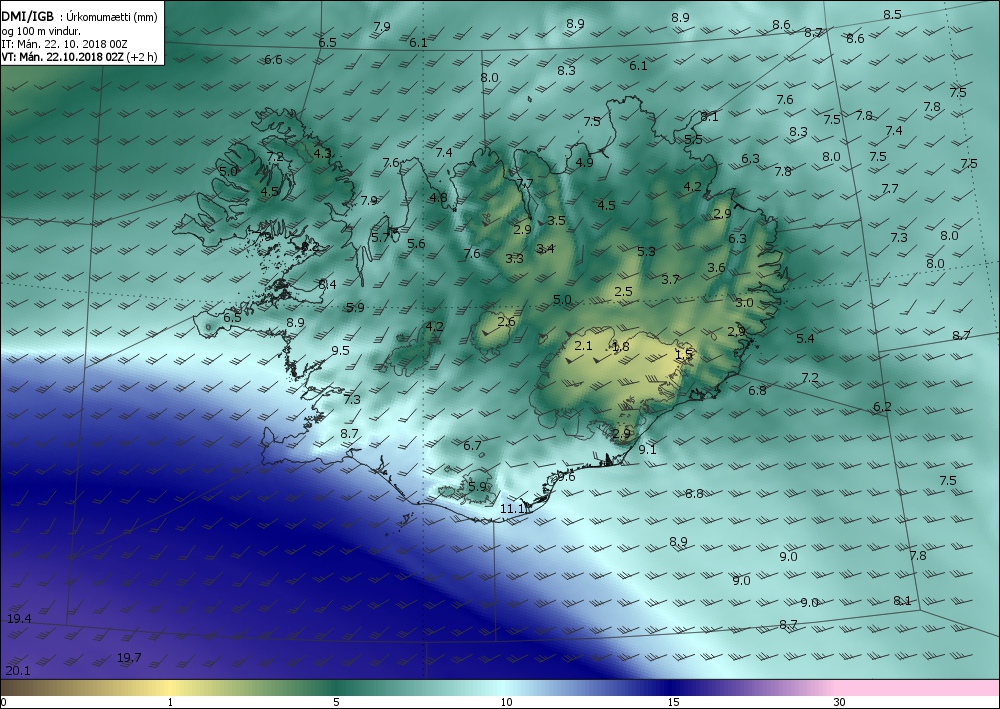This screenshot has height=709, width=1000.
Task: Click the 3.4 value on the map
Action: tap(545, 249)
